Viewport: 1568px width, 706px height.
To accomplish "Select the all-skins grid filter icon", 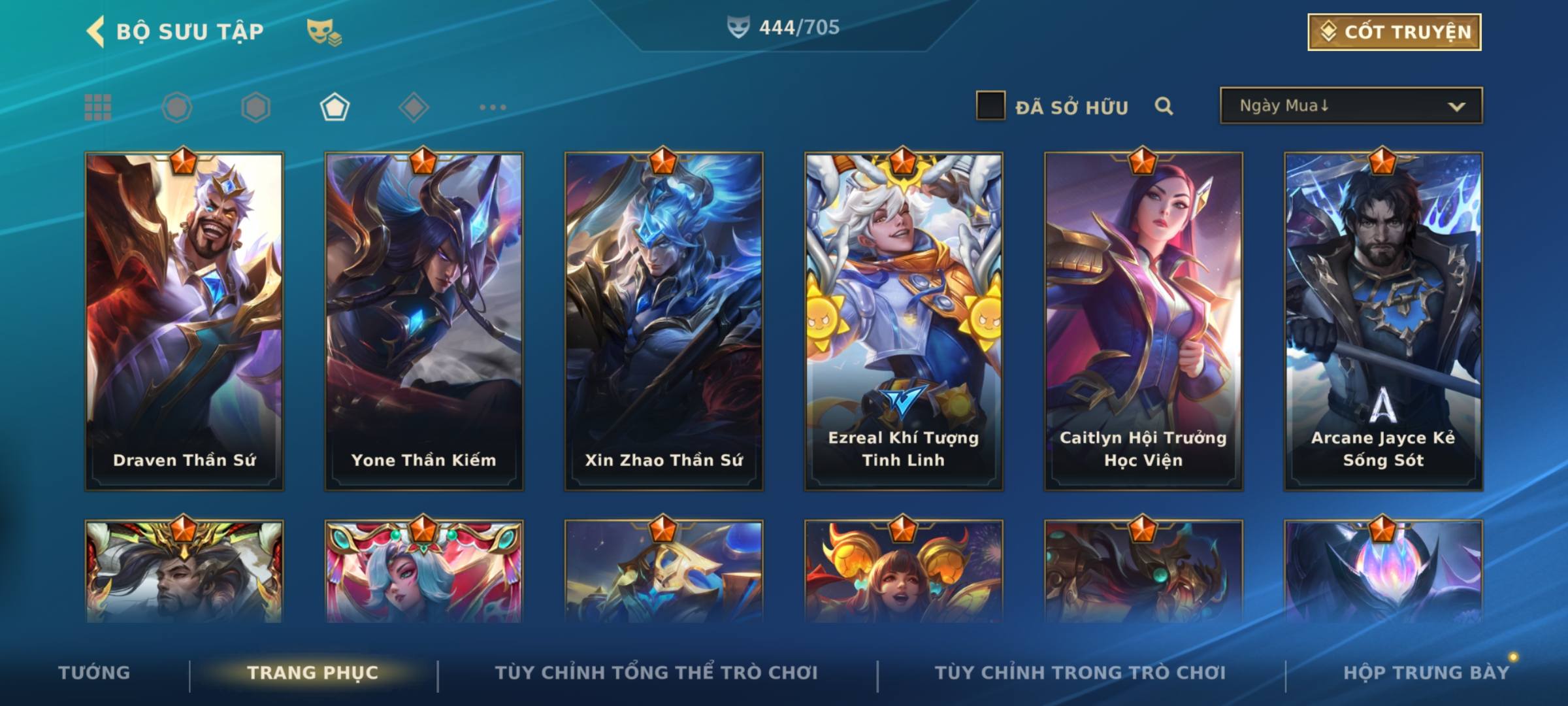I will pyautogui.click(x=98, y=107).
